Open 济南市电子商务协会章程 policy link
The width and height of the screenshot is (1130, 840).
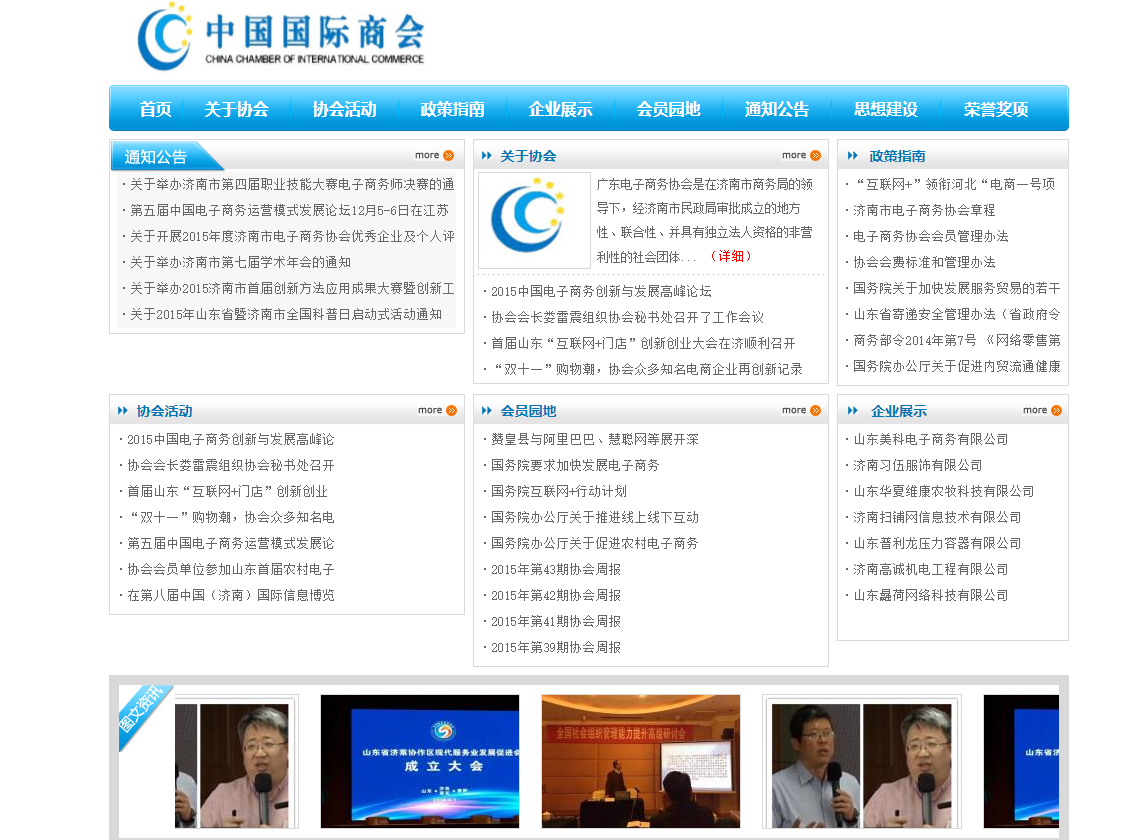click(x=924, y=210)
